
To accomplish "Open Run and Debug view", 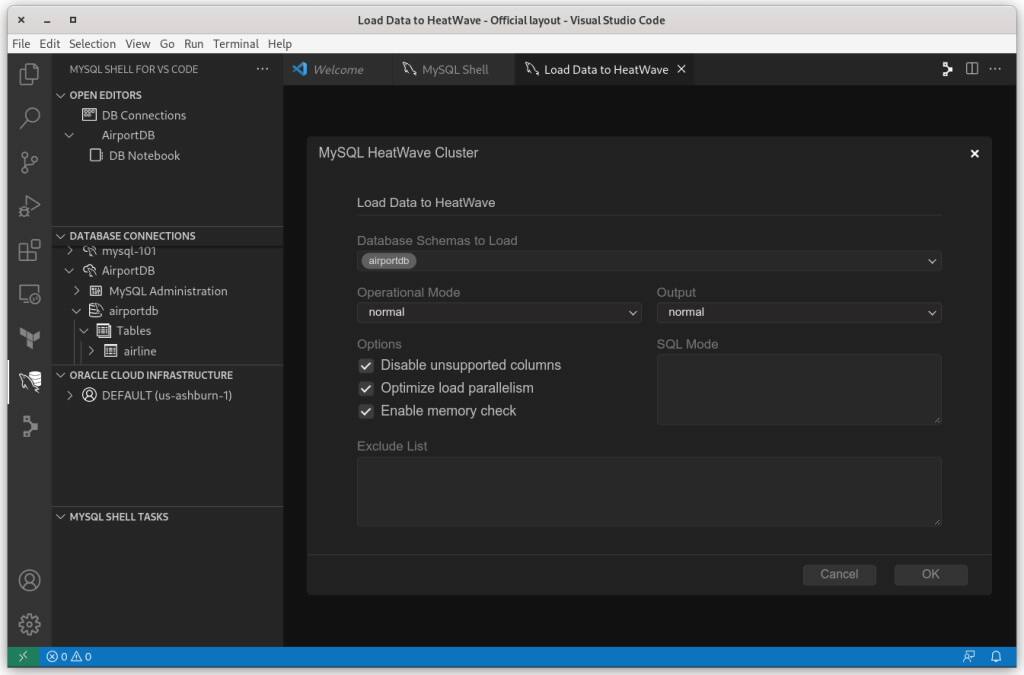I will (x=29, y=206).
